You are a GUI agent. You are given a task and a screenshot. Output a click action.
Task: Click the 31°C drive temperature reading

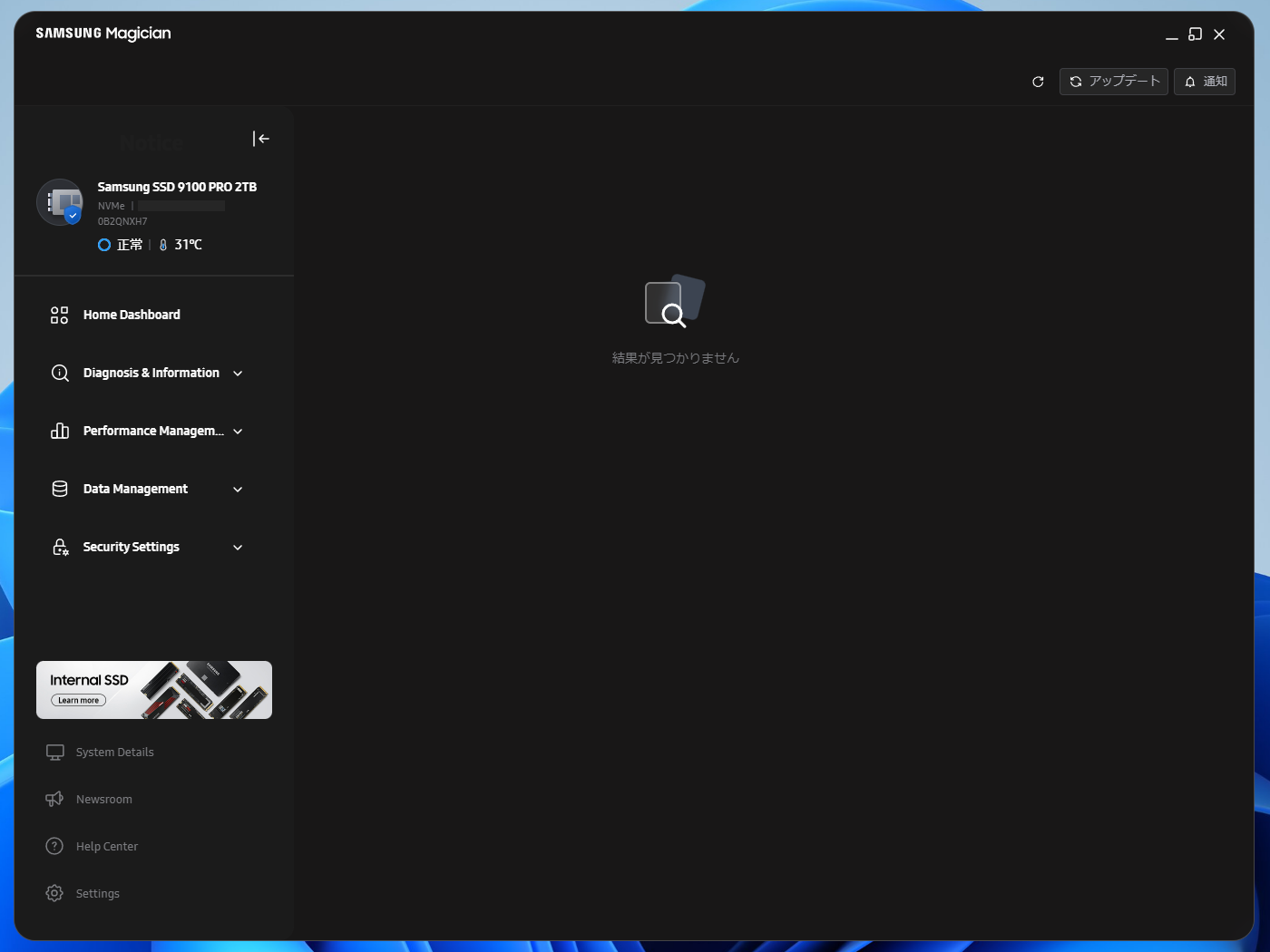[x=189, y=245]
